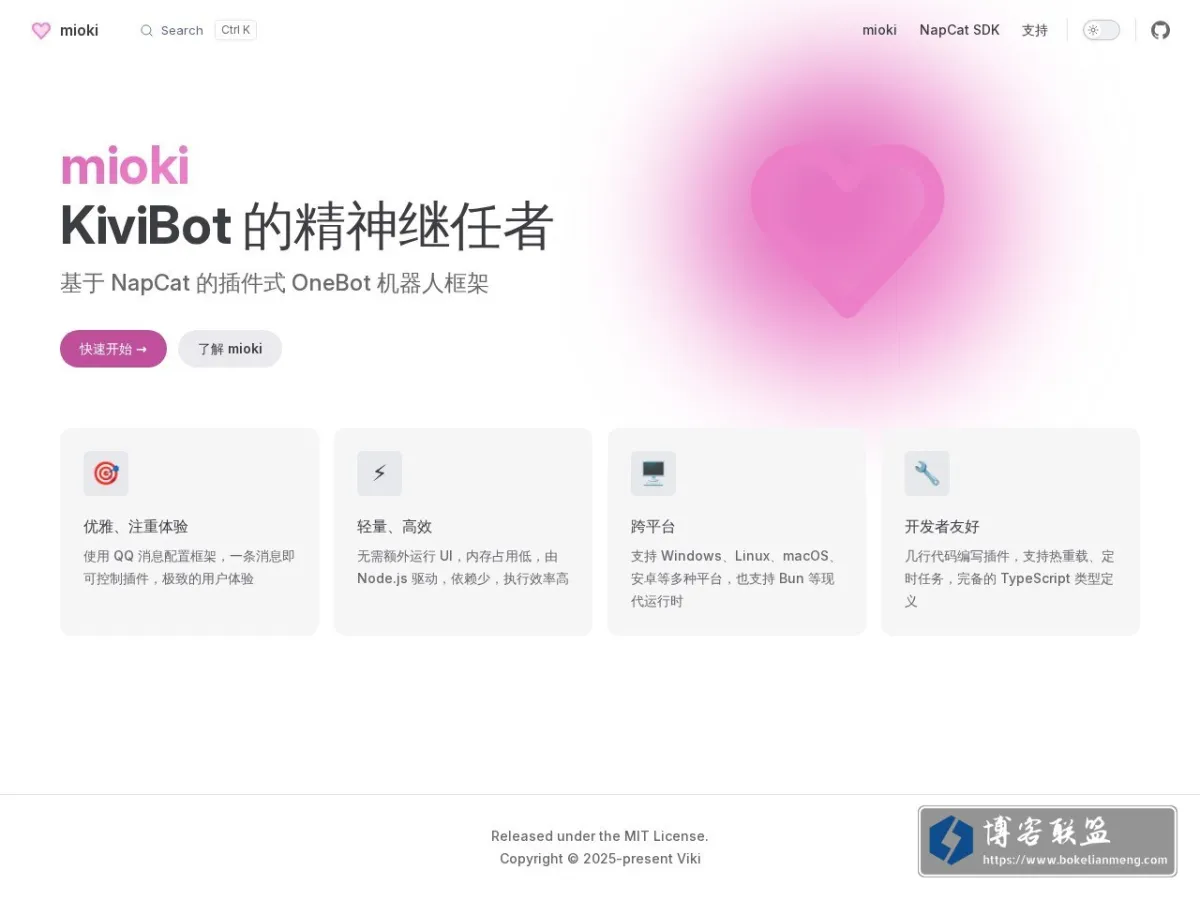Click the 开发者友好 card title
The height and width of the screenshot is (900, 1200).
click(942, 526)
